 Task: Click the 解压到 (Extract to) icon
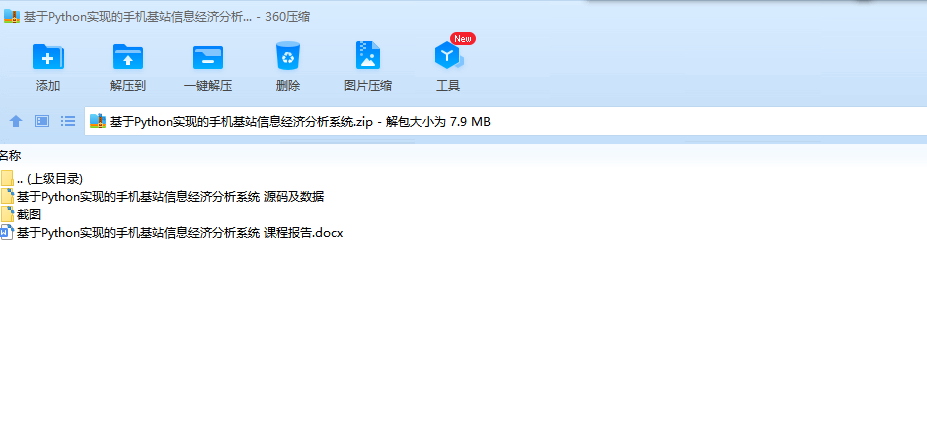pos(128,57)
